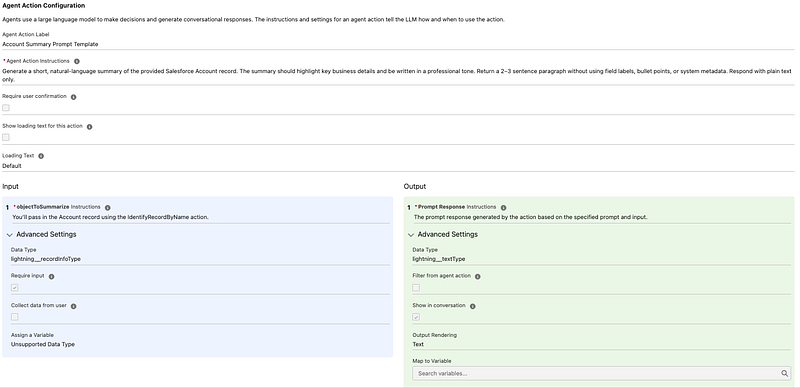
Task: Click info icon next to Show loading text
Action: point(89,127)
